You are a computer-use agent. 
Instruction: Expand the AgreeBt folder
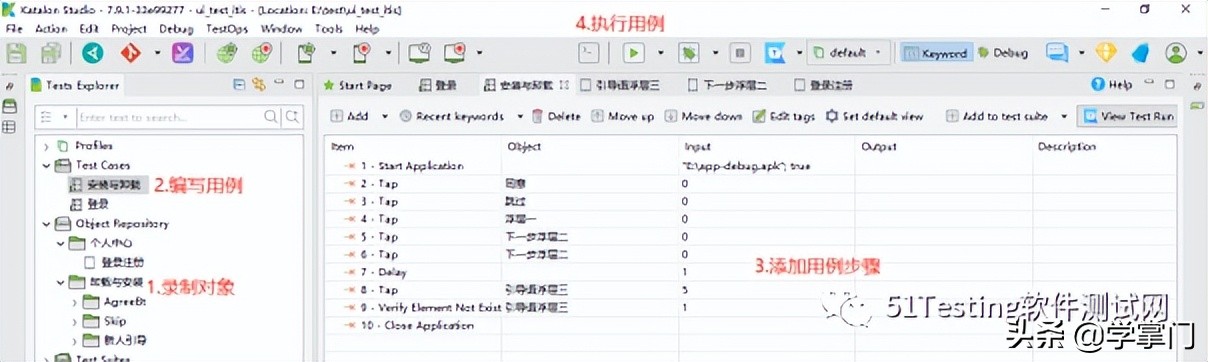click(74, 302)
